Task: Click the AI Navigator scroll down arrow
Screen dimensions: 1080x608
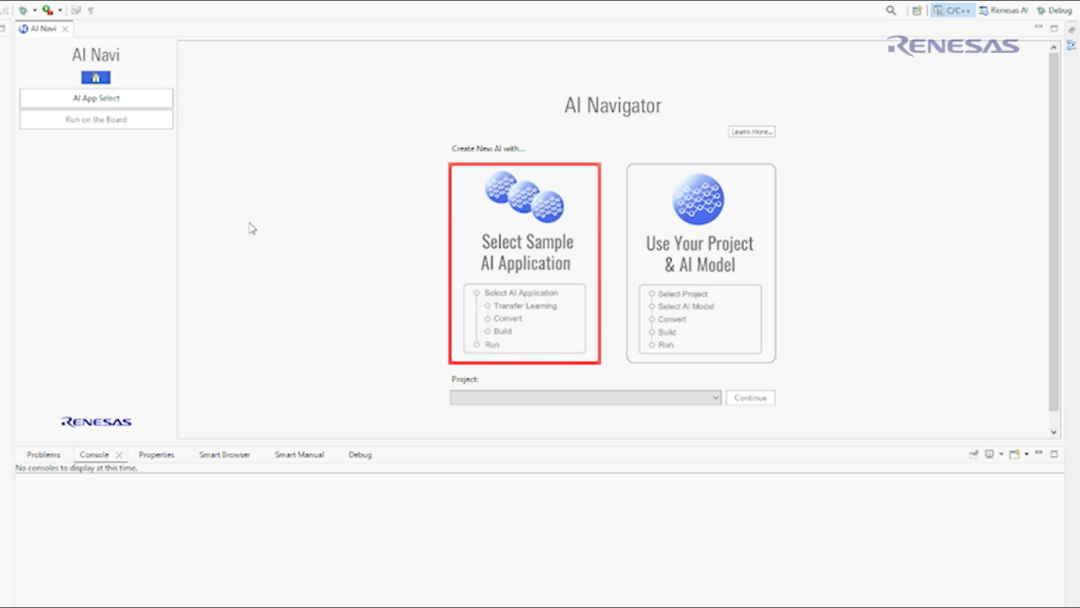Action: pyautogui.click(x=1053, y=432)
